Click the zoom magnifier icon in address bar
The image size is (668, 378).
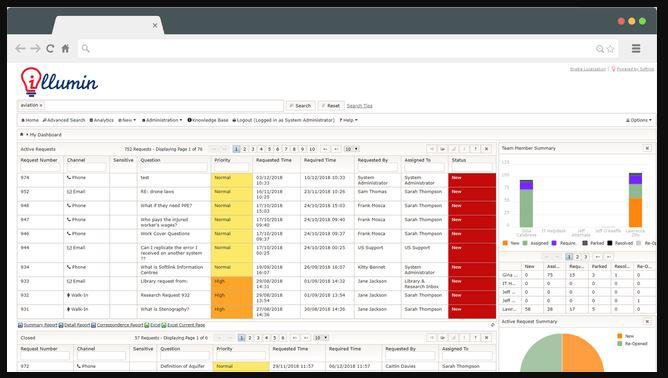click(x=600, y=49)
